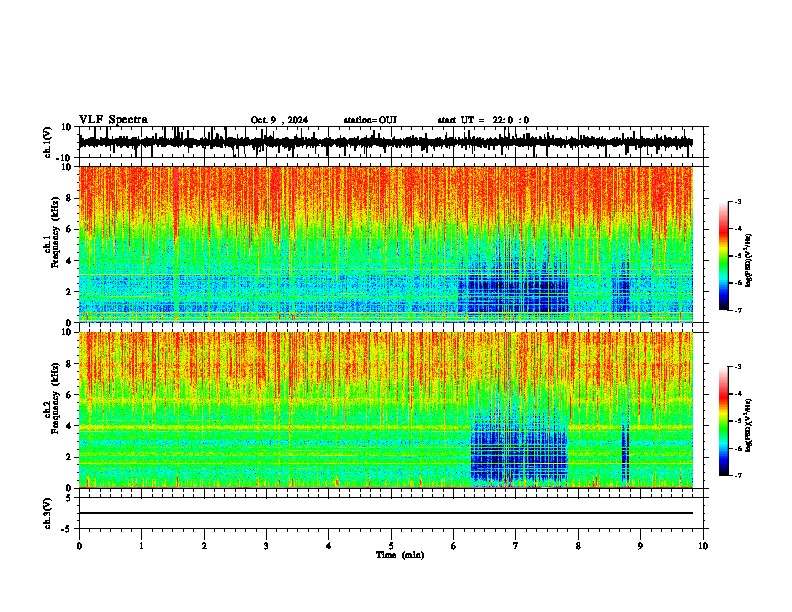Click time axis tick label "4"
792x612 pixels.
coord(329,546)
